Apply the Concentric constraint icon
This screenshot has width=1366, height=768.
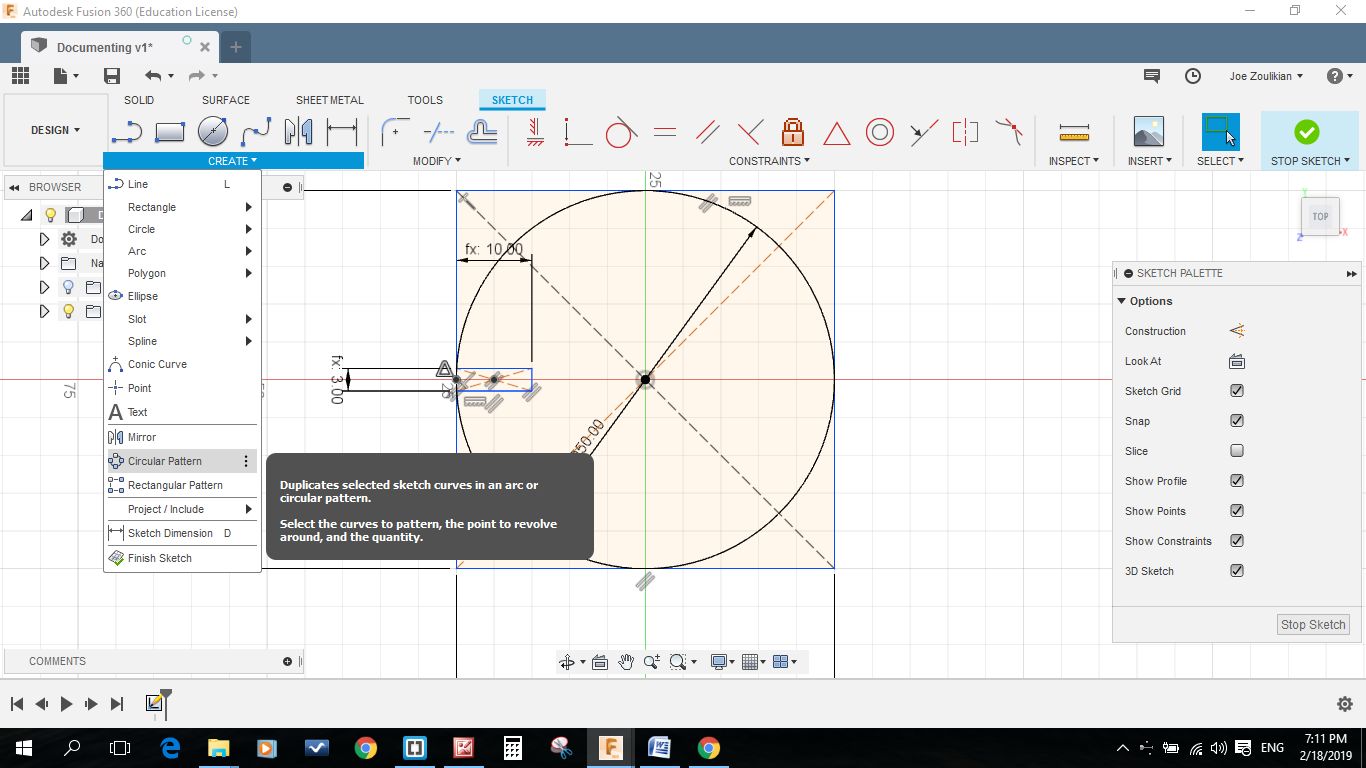pyautogui.click(x=879, y=131)
